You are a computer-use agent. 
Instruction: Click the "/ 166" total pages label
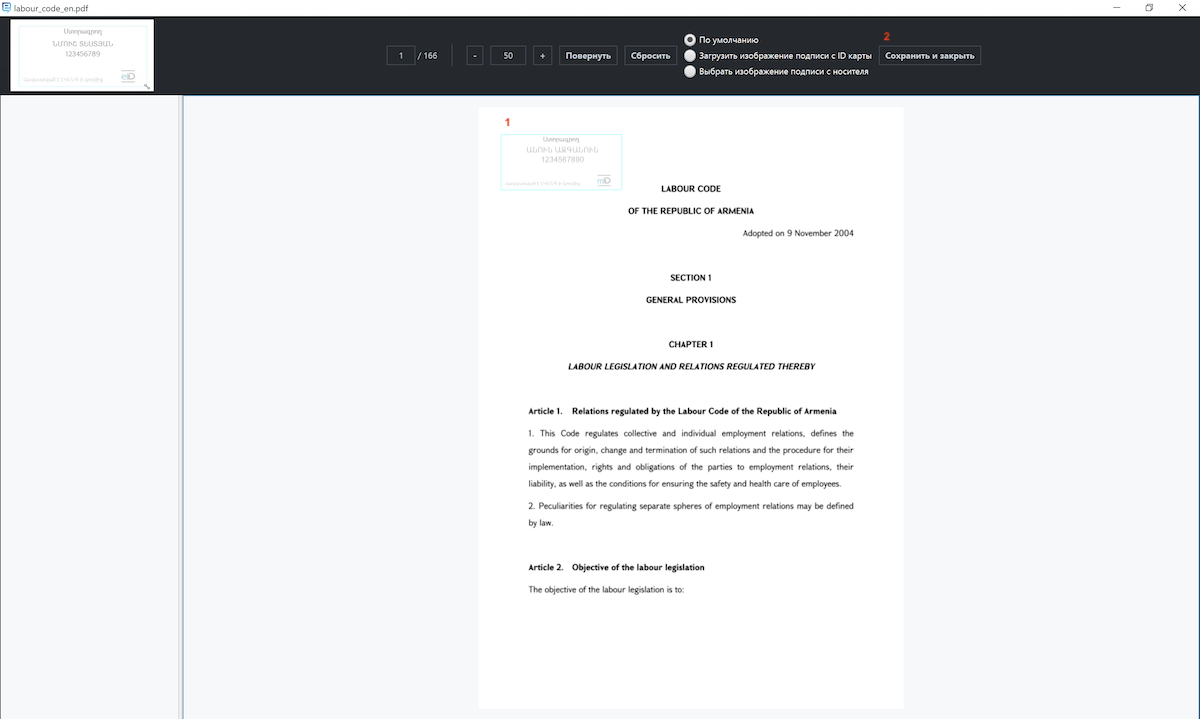428,56
